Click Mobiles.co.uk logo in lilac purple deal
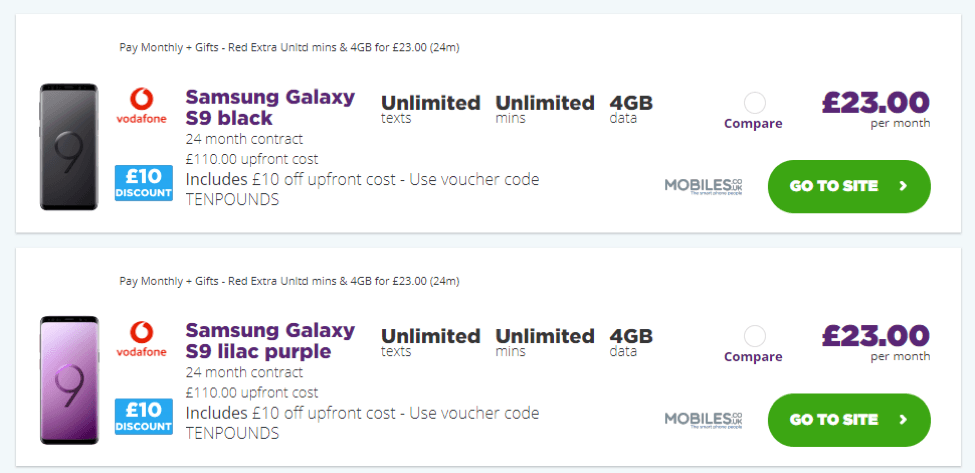Viewport: 975px width, 473px height. (x=704, y=419)
